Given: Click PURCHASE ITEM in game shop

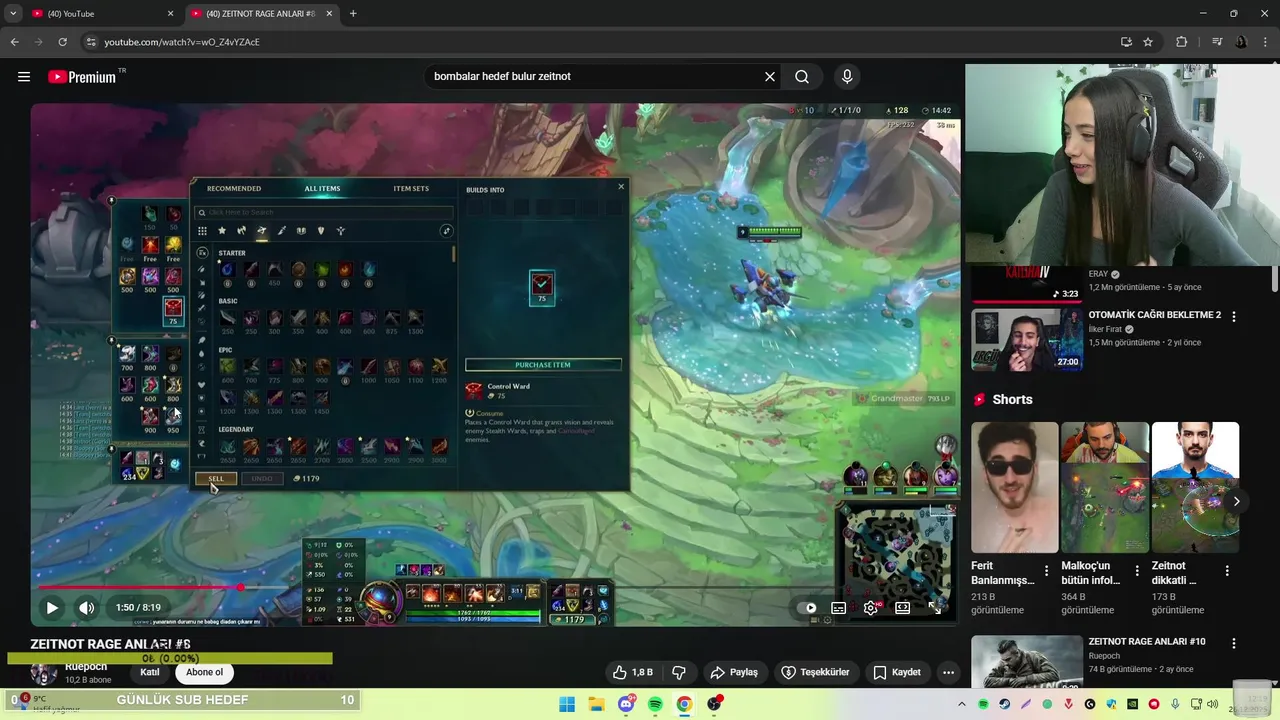Looking at the screenshot, I should [543, 365].
